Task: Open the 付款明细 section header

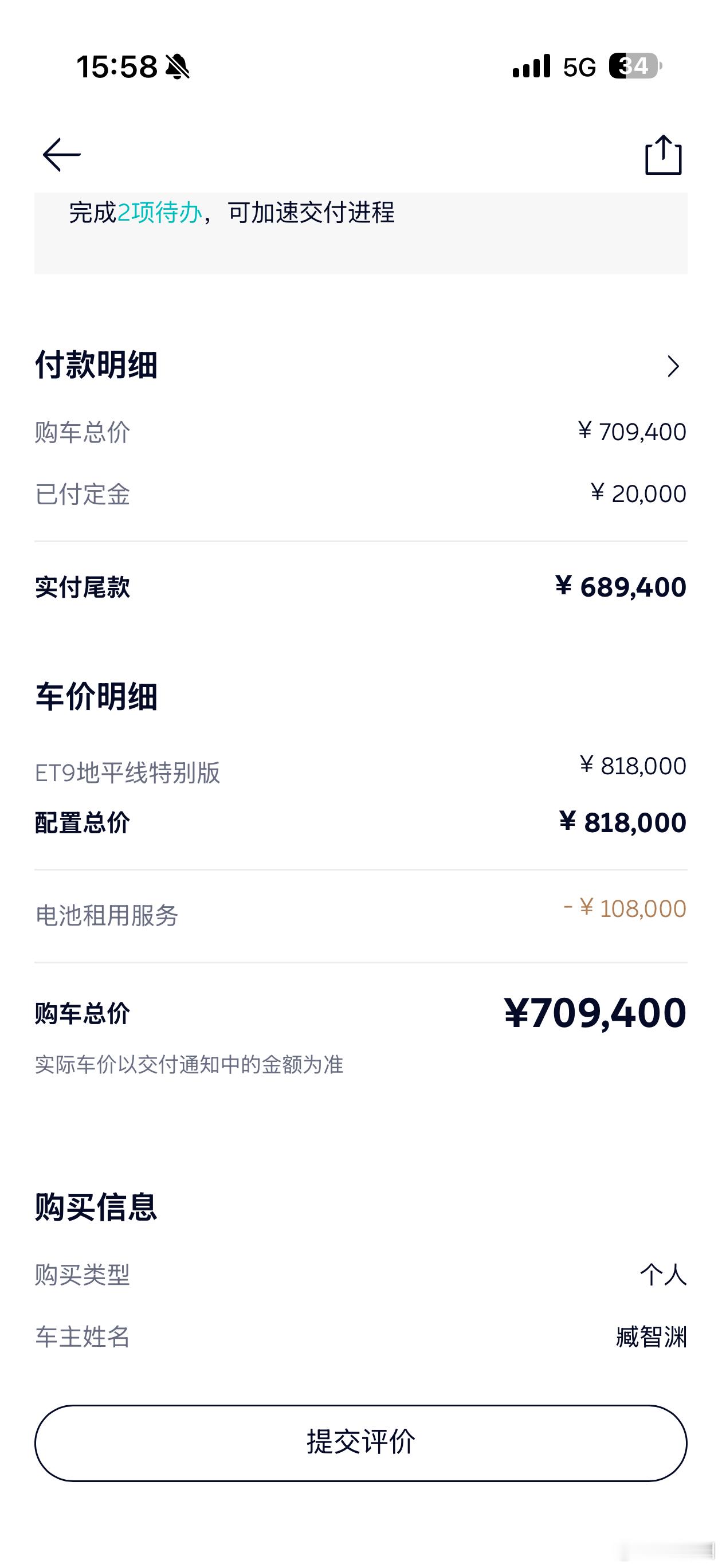Action: point(96,365)
